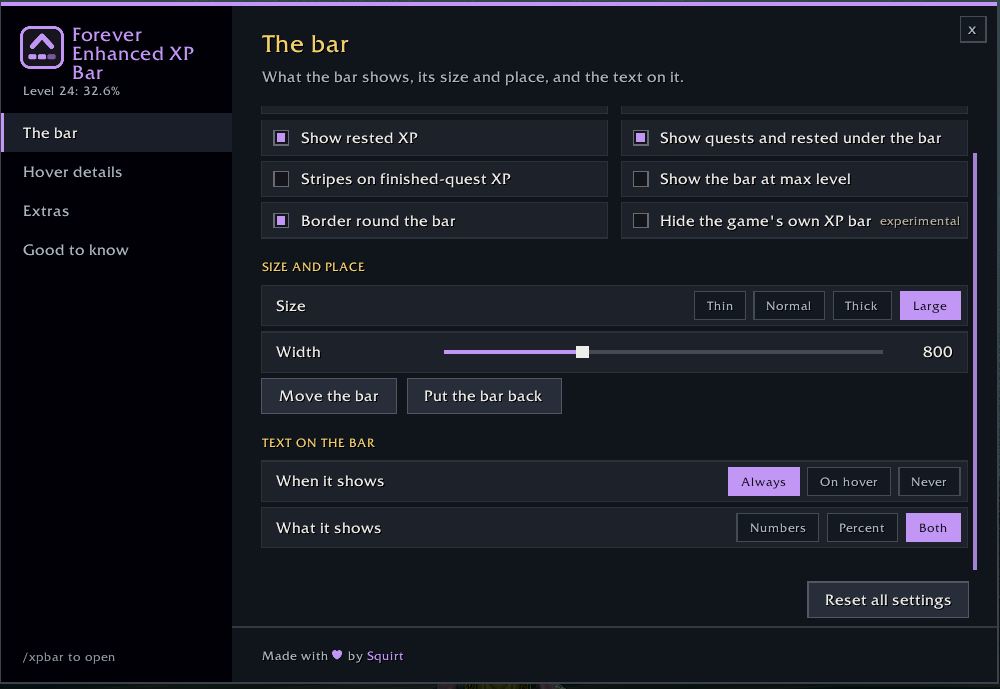Viewport: 1000px width, 689px height.
Task: Enable Stripes on finished-quest XP
Action: tap(281, 179)
